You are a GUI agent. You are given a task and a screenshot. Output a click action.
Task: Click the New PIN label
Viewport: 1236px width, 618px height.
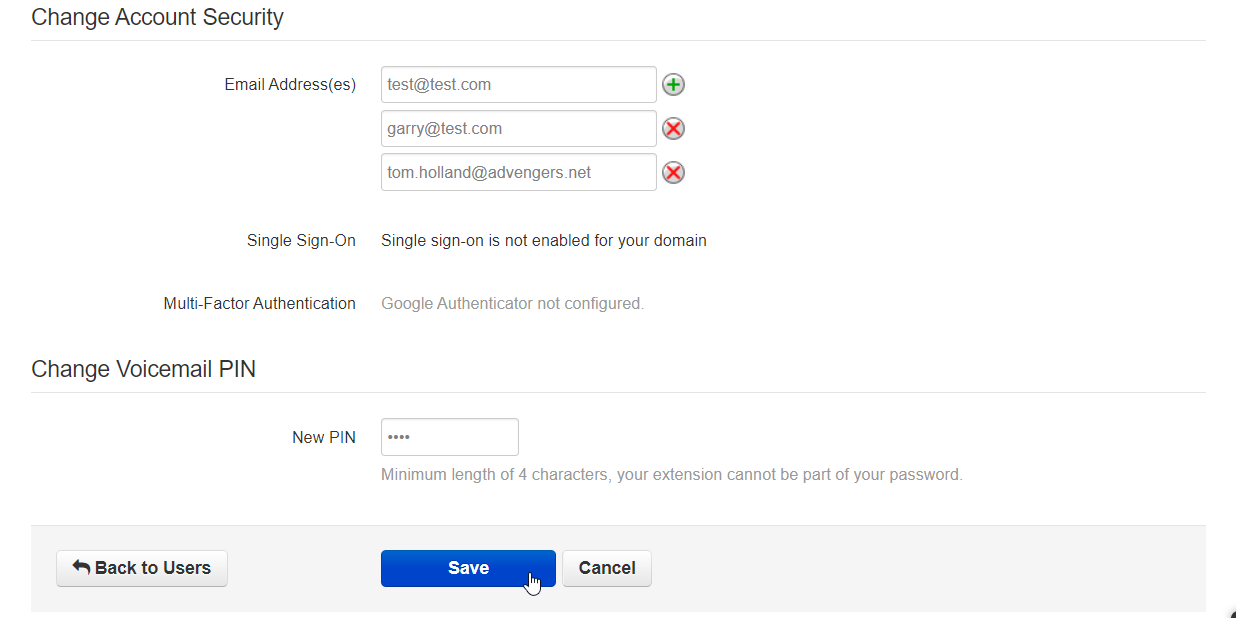(323, 437)
